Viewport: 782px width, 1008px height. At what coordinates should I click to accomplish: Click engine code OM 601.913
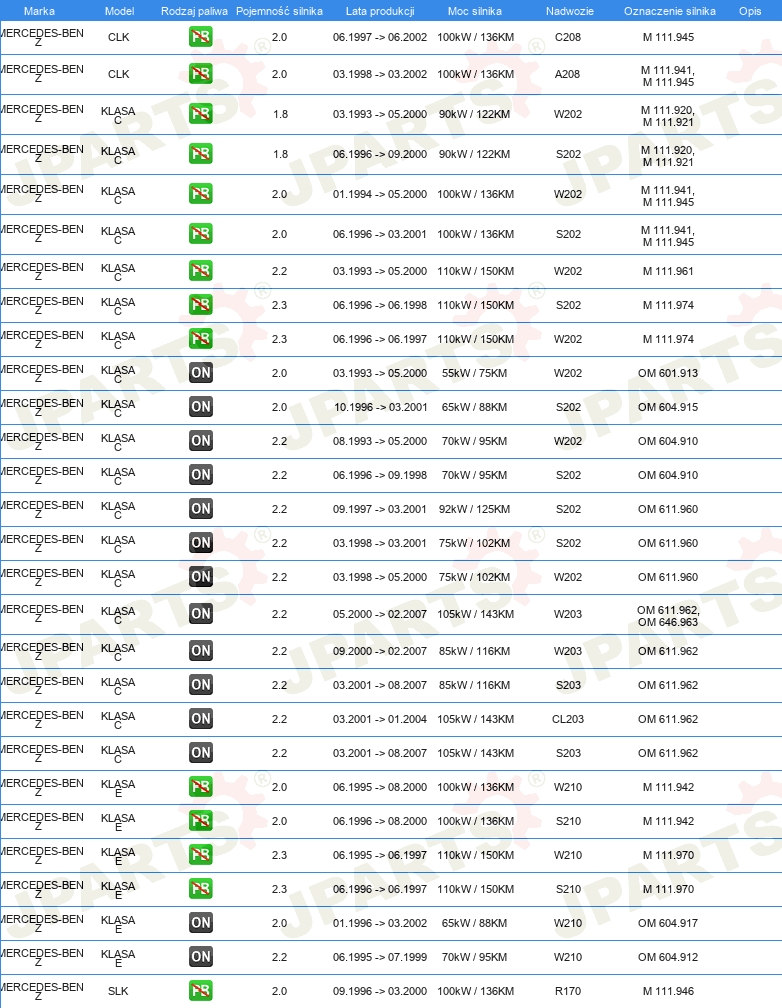(x=668, y=374)
